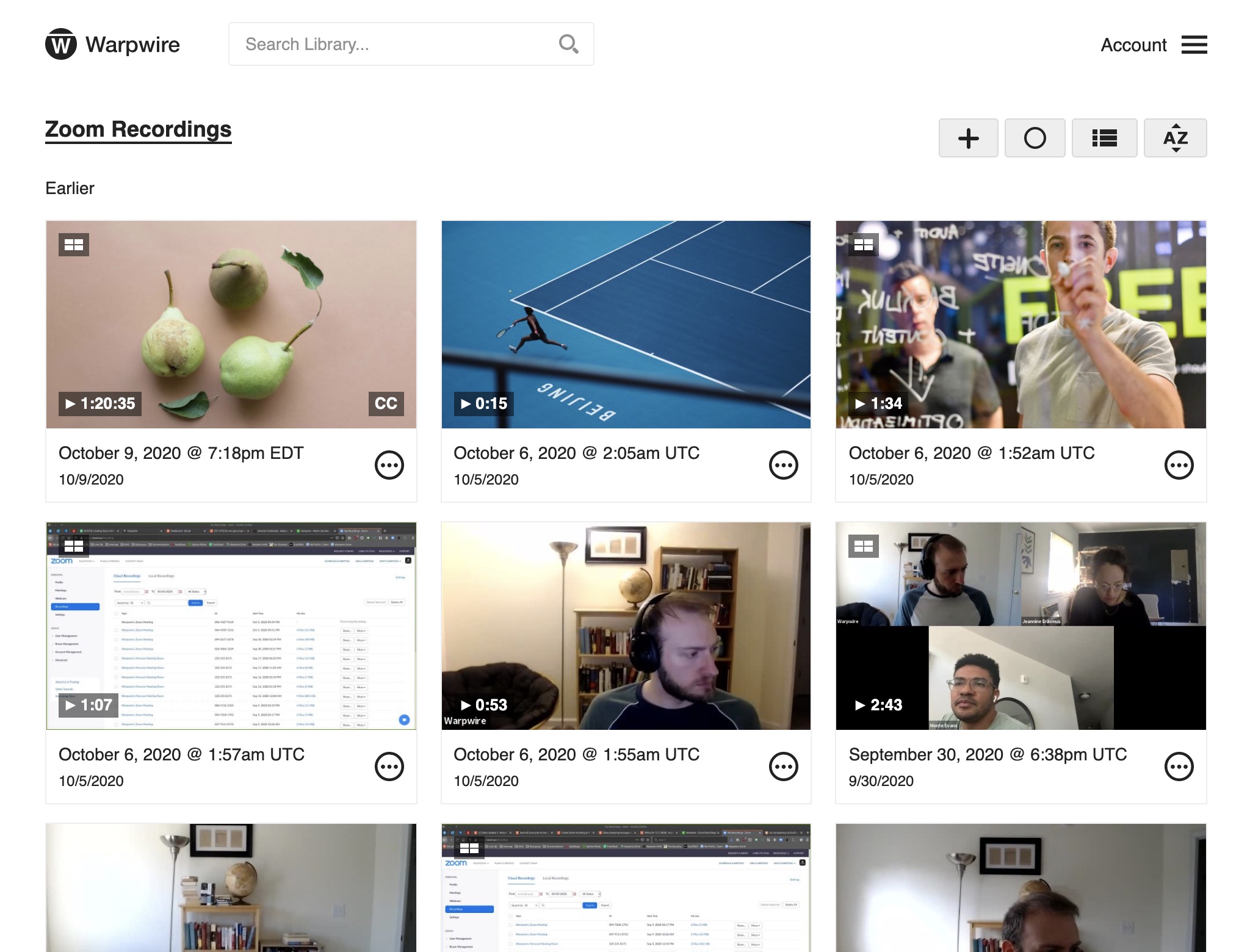Open the hamburger navigation menu
This screenshot has height=952, width=1250.
pos(1194,45)
